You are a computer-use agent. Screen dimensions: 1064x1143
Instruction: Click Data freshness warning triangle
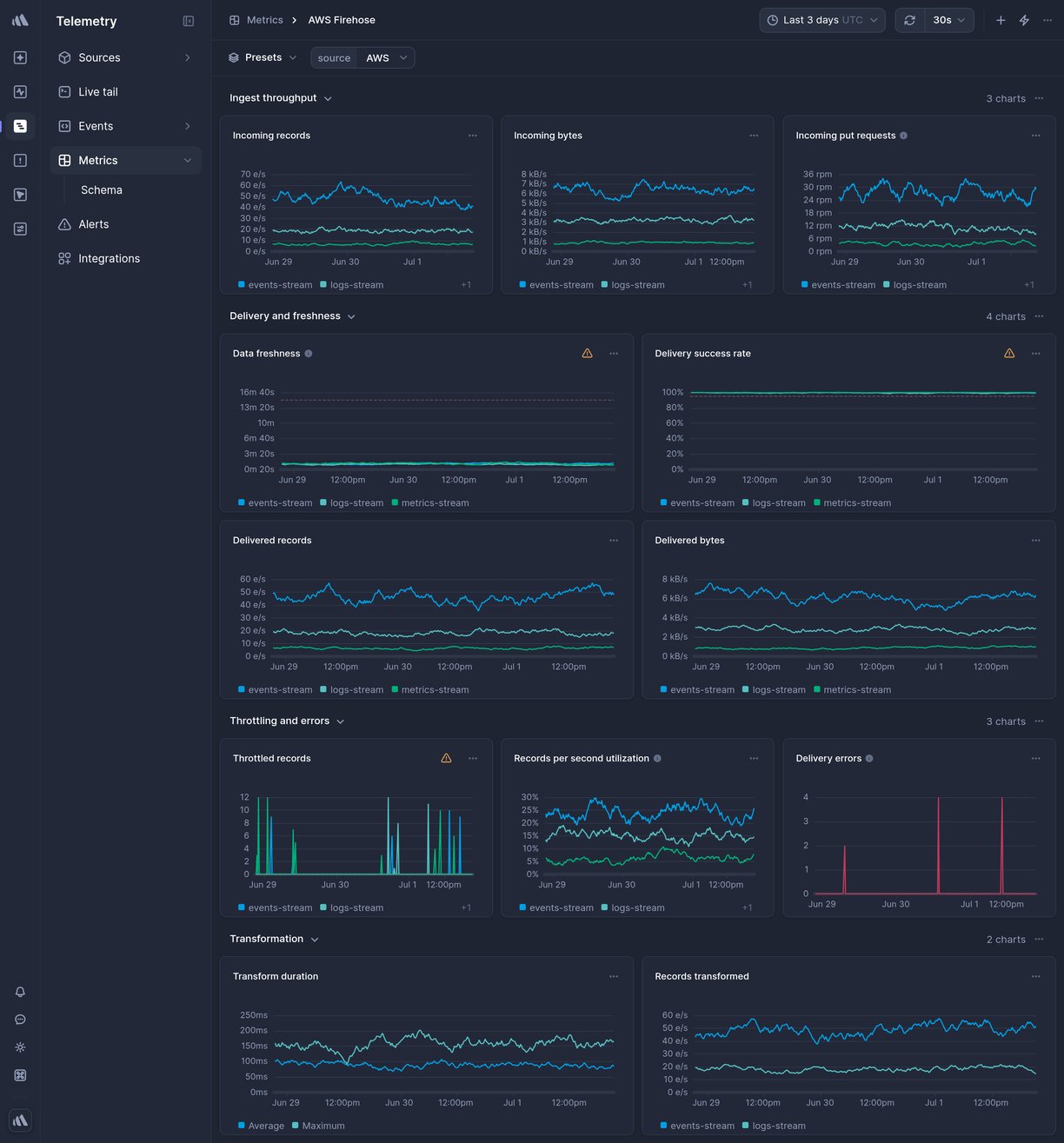[x=588, y=354]
